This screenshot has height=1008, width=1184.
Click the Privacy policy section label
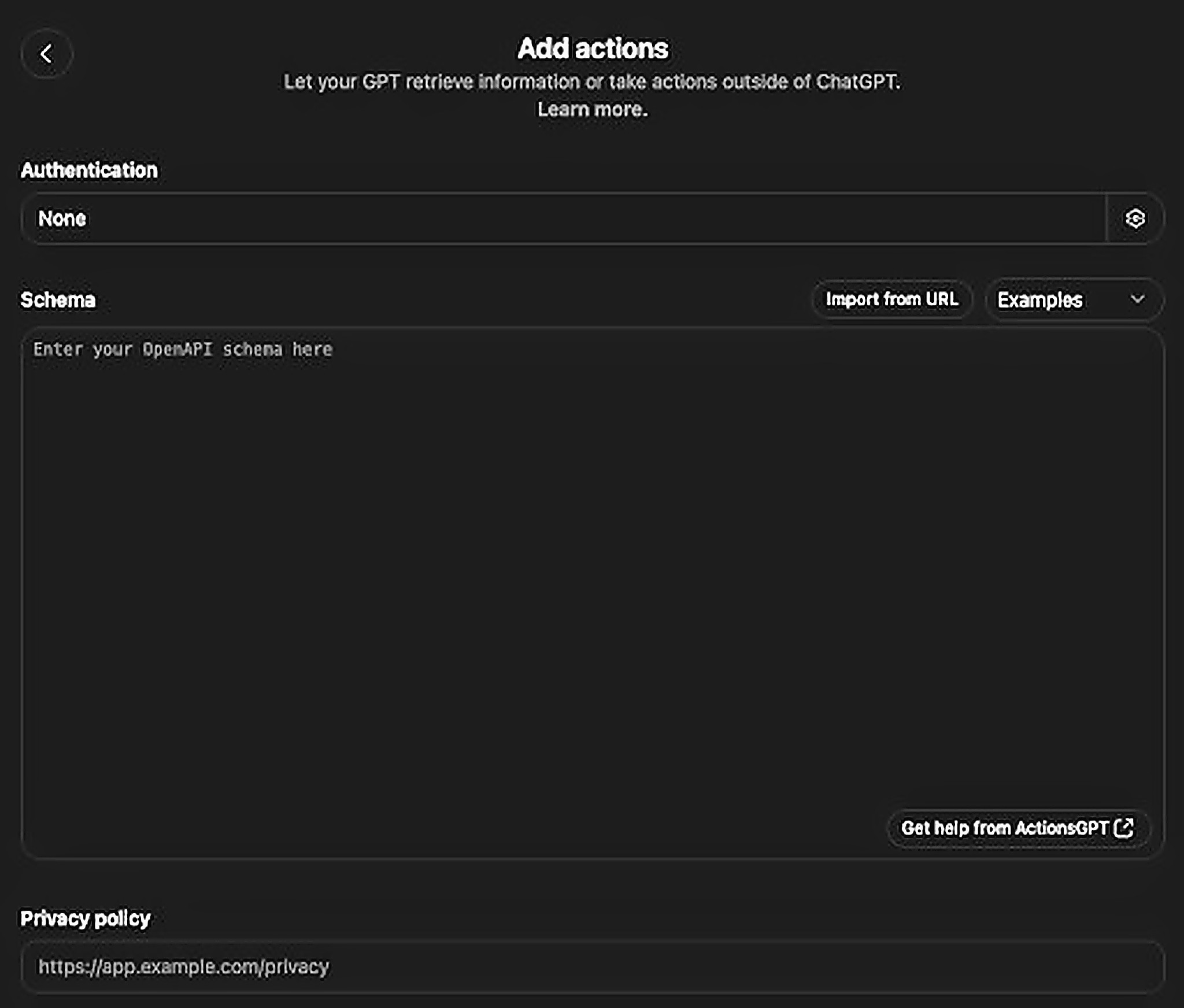click(x=85, y=918)
